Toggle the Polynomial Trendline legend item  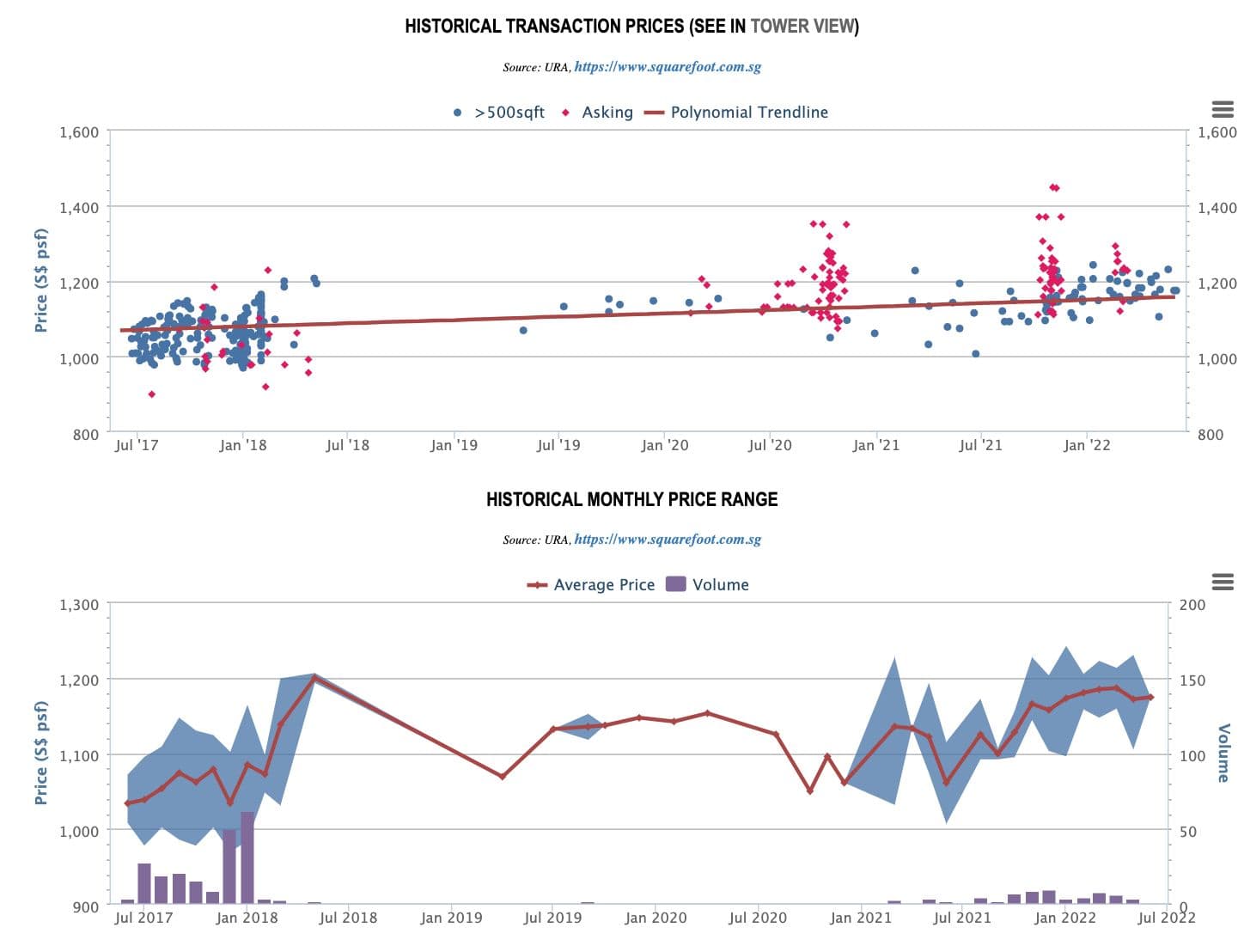[736, 113]
